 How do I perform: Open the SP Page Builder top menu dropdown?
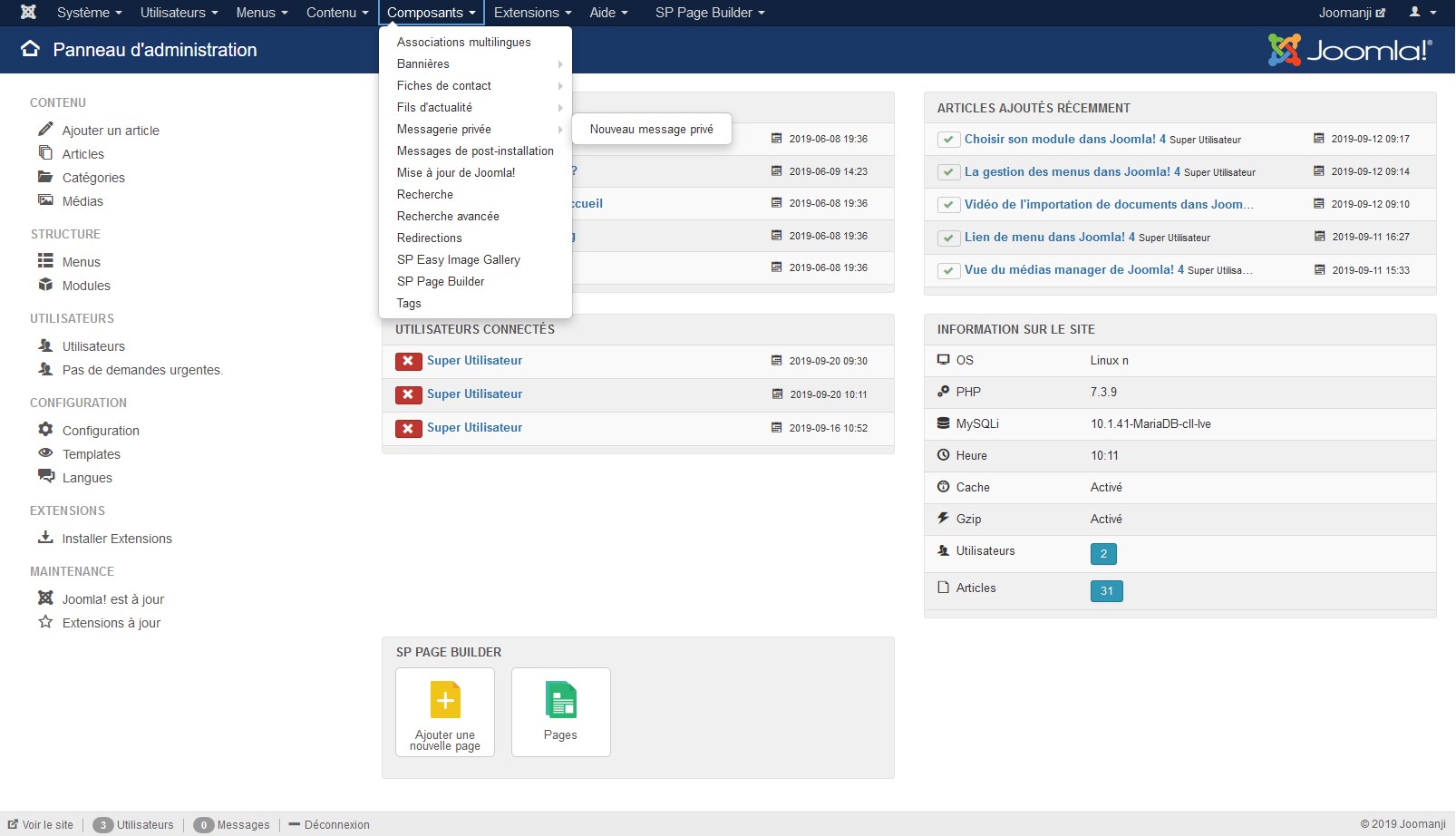point(710,13)
